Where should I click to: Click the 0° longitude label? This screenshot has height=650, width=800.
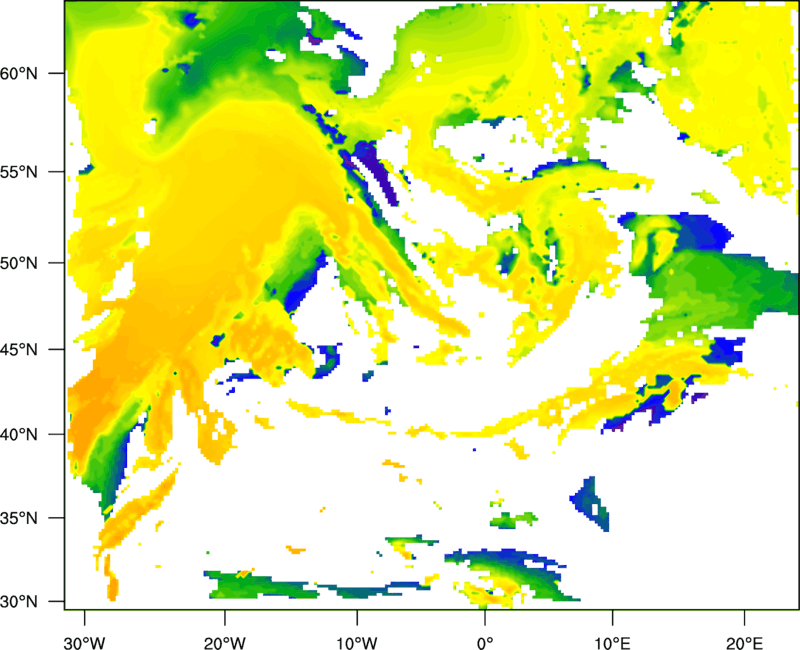point(485,643)
